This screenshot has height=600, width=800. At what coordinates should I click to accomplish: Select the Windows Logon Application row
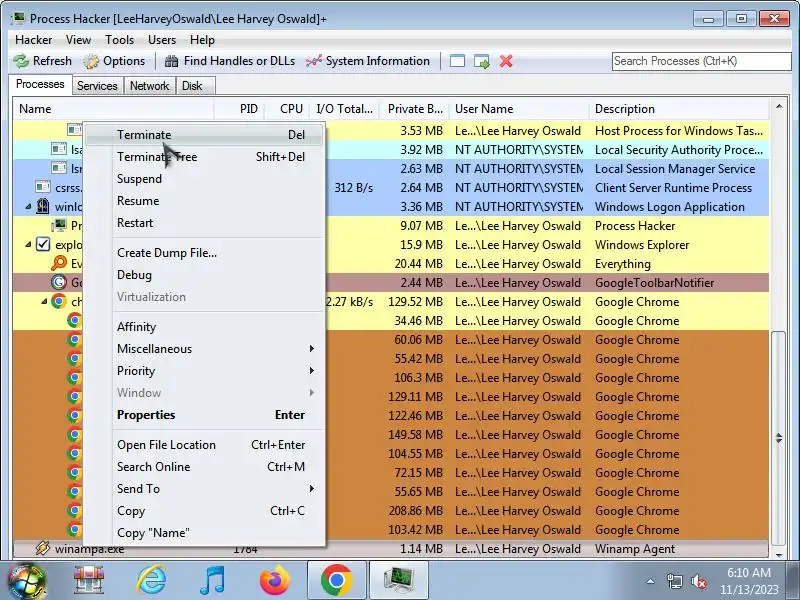(x=391, y=207)
